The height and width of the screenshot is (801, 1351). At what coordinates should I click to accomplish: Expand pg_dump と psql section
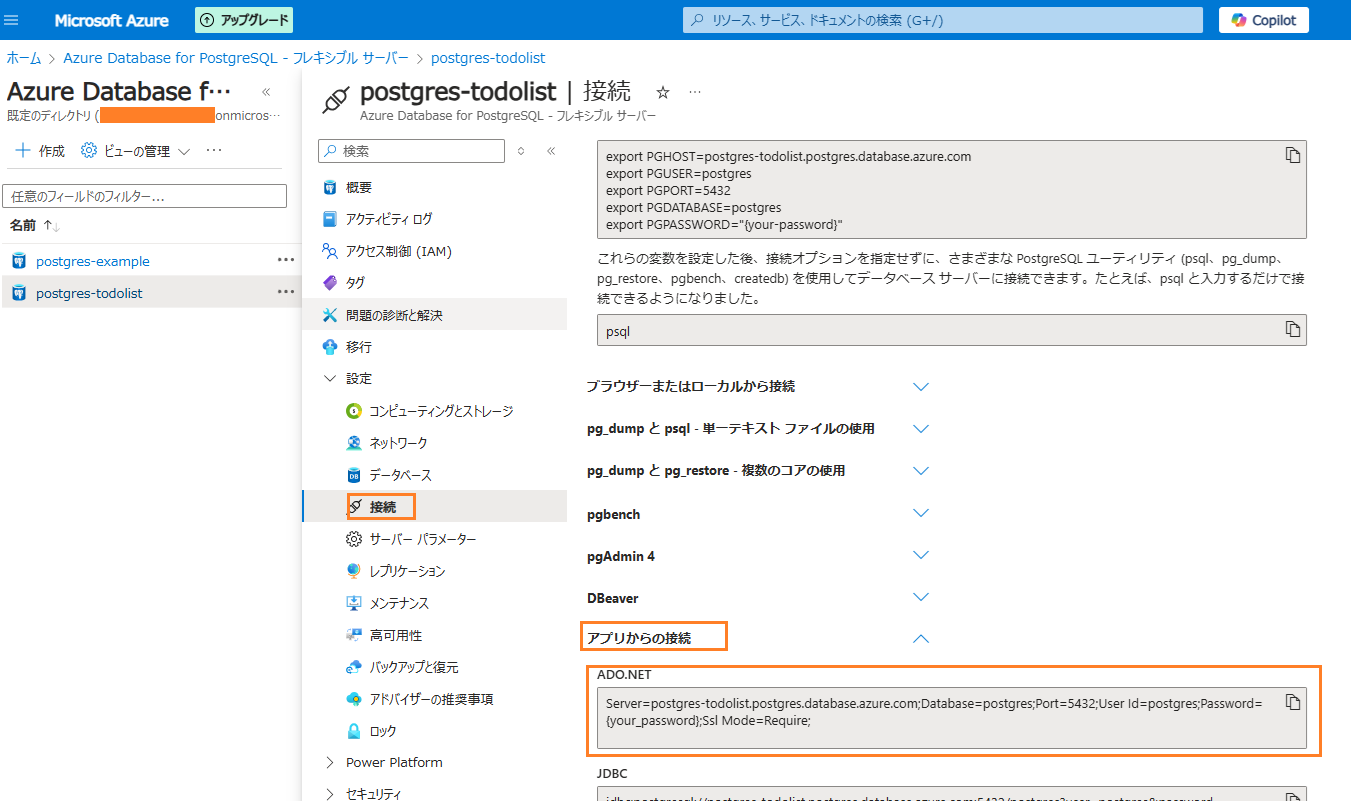point(921,428)
